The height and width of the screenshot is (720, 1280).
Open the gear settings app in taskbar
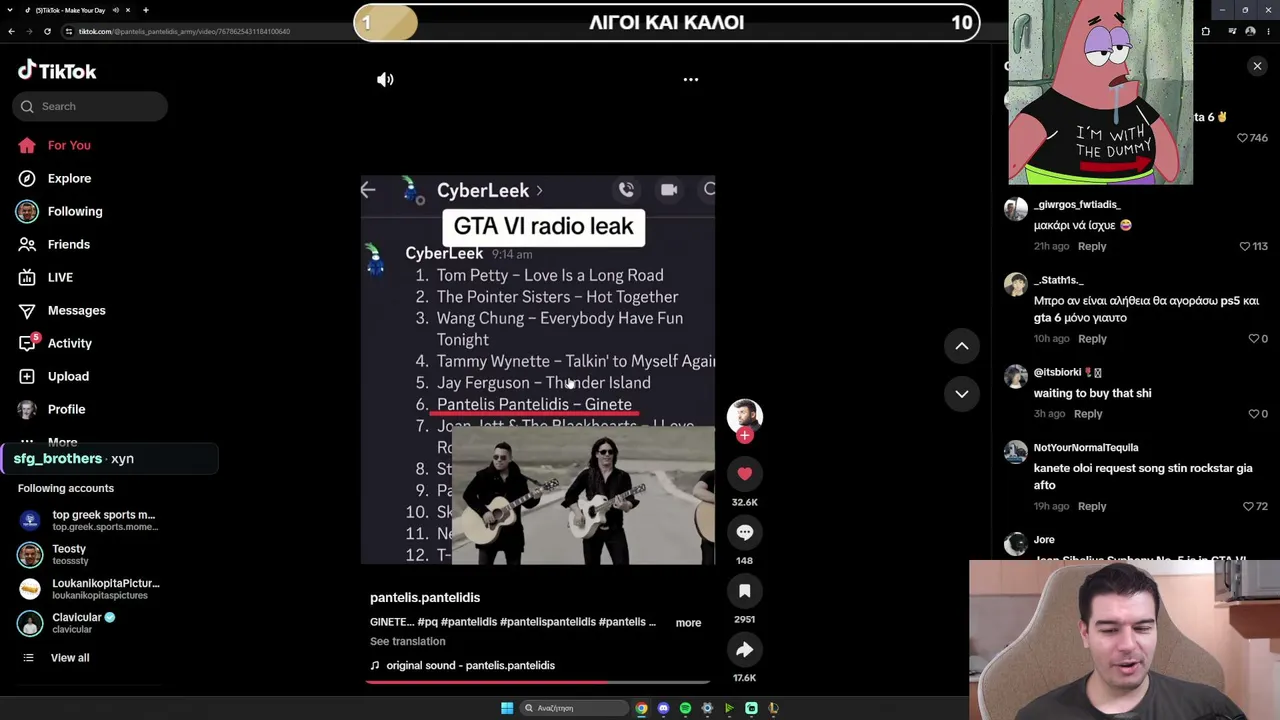point(707,708)
